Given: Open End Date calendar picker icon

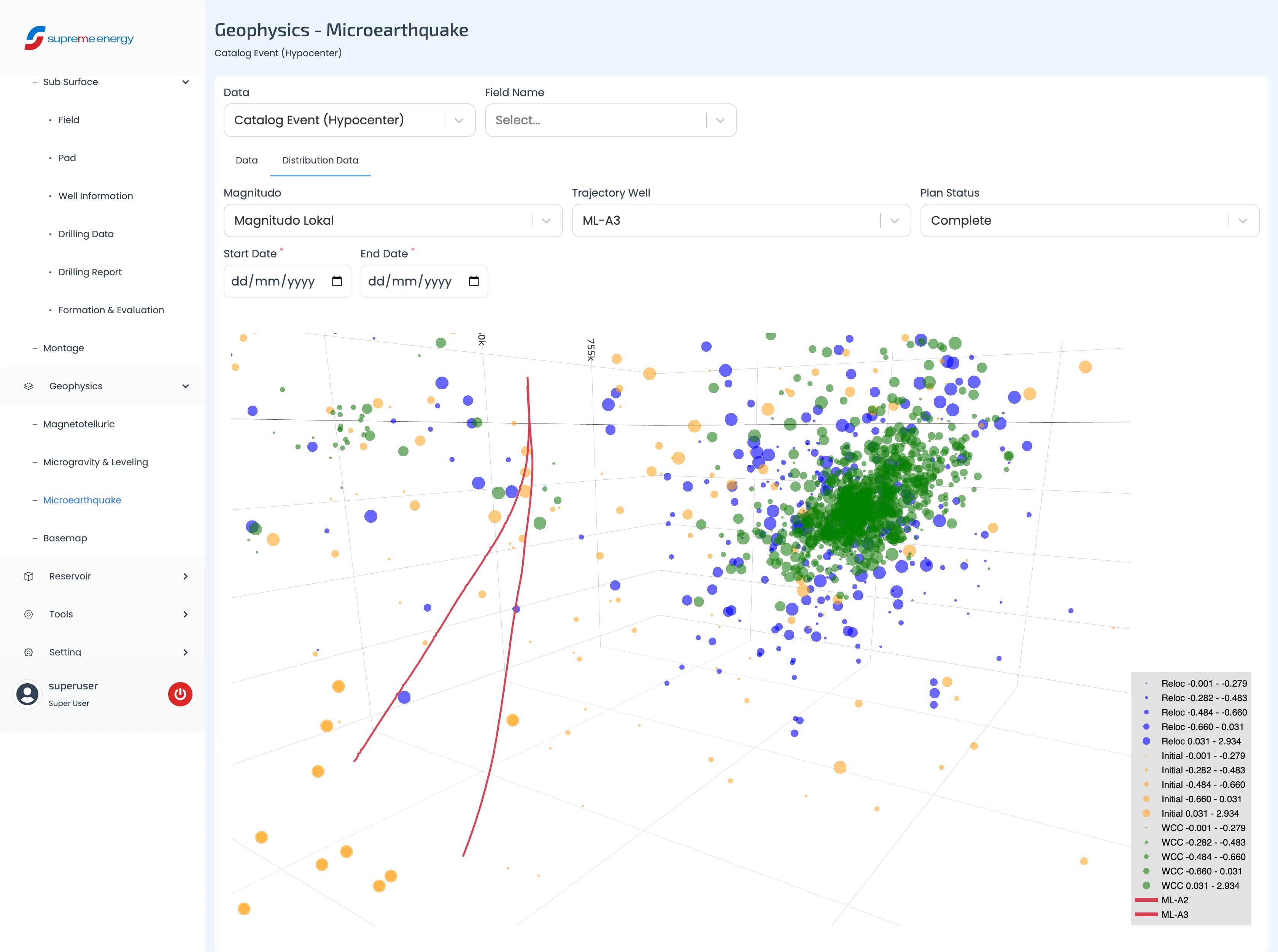Looking at the screenshot, I should coord(474,281).
